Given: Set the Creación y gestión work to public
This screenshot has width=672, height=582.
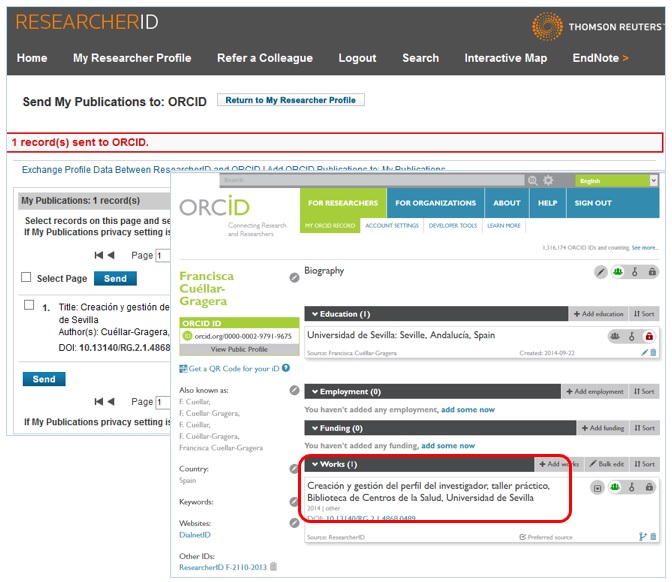Looking at the screenshot, I should [x=615, y=487].
